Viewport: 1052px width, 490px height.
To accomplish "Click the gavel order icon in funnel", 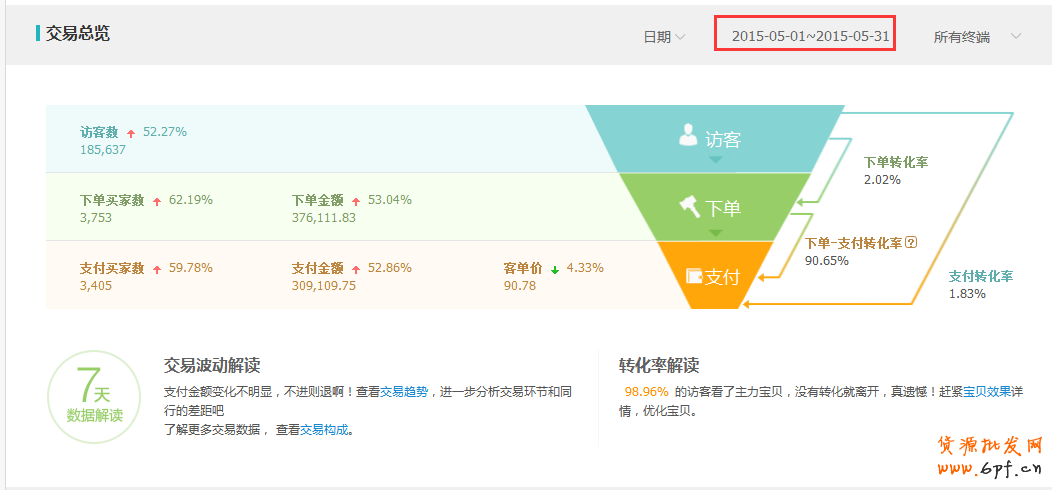I will (x=690, y=206).
